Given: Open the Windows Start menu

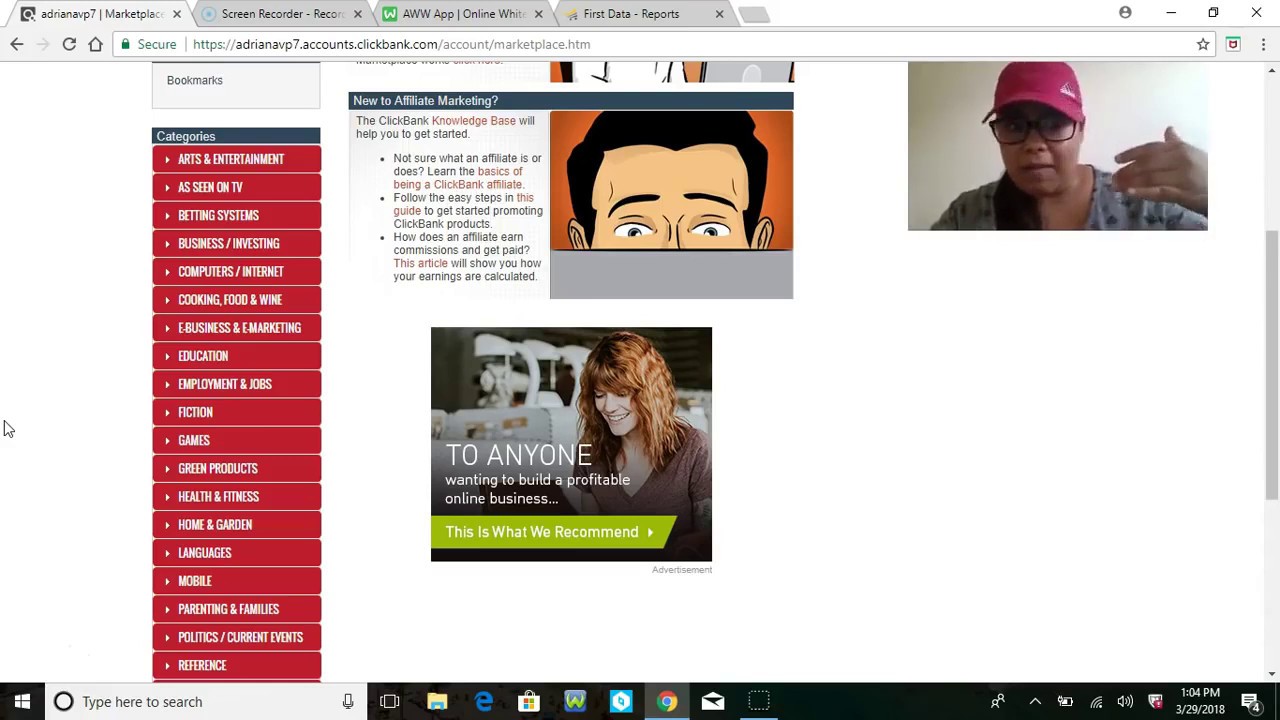Looking at the screenshot, I should click(22, 702).
